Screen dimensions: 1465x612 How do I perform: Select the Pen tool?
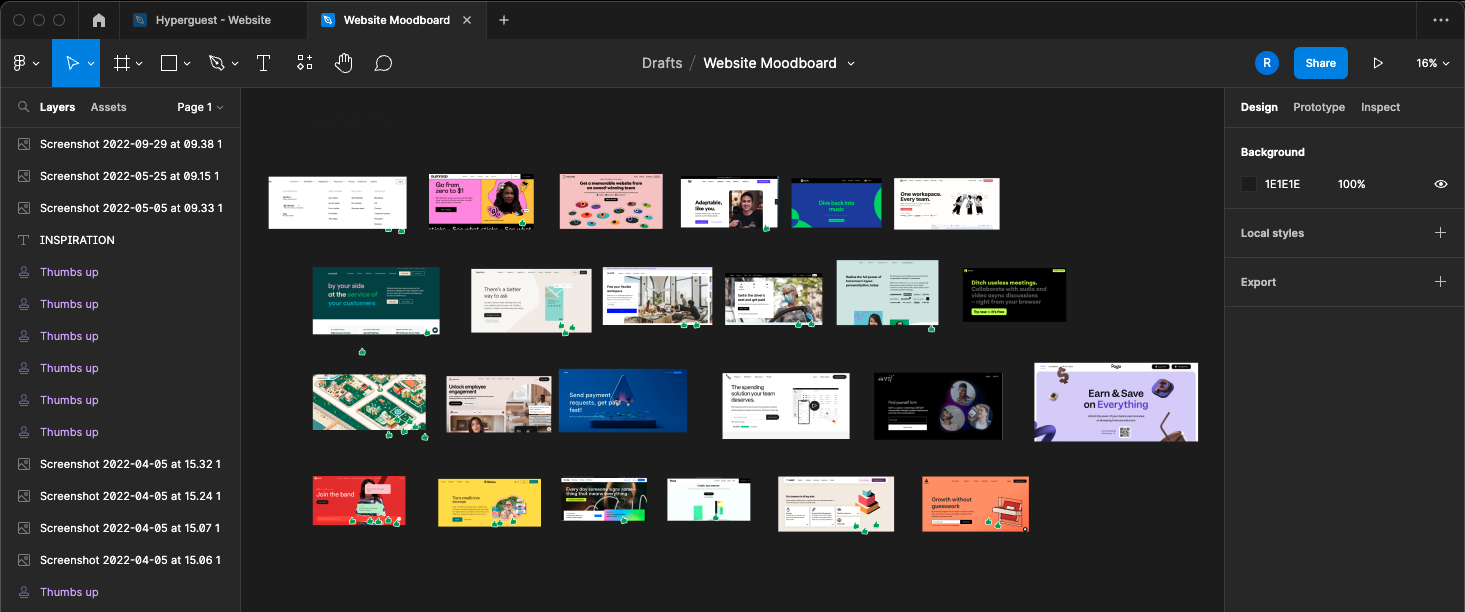click(x=217, y=63)
